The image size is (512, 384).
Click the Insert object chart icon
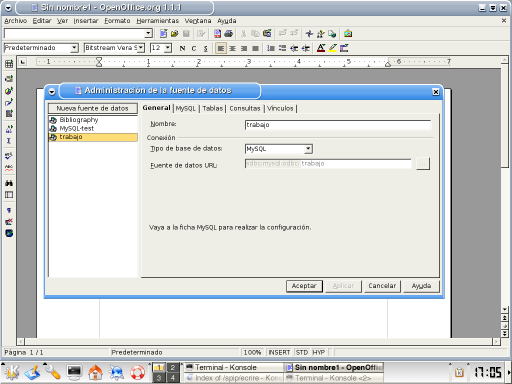(9, 91)
